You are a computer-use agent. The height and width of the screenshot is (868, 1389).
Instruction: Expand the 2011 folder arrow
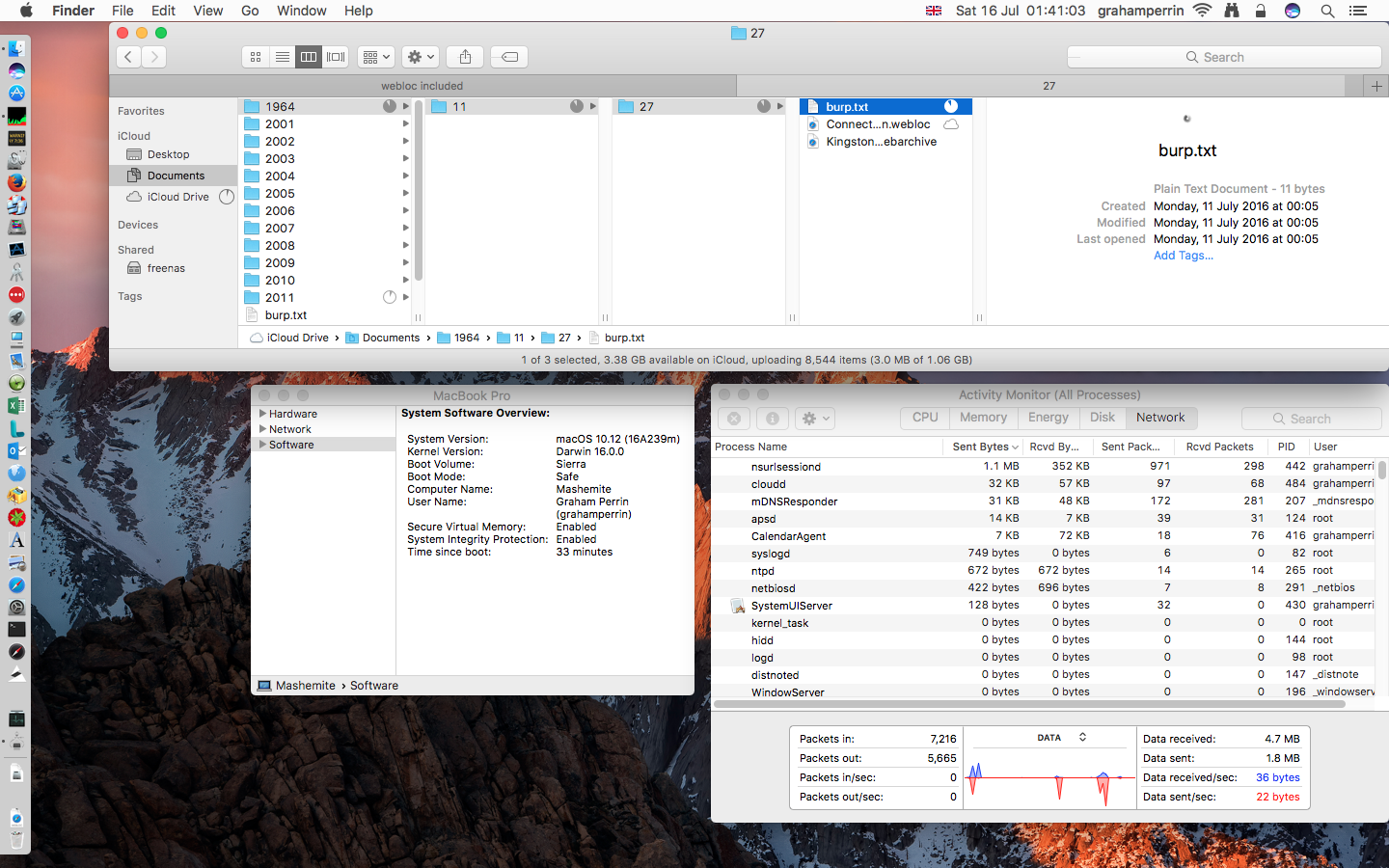click(x=406, y=297)
